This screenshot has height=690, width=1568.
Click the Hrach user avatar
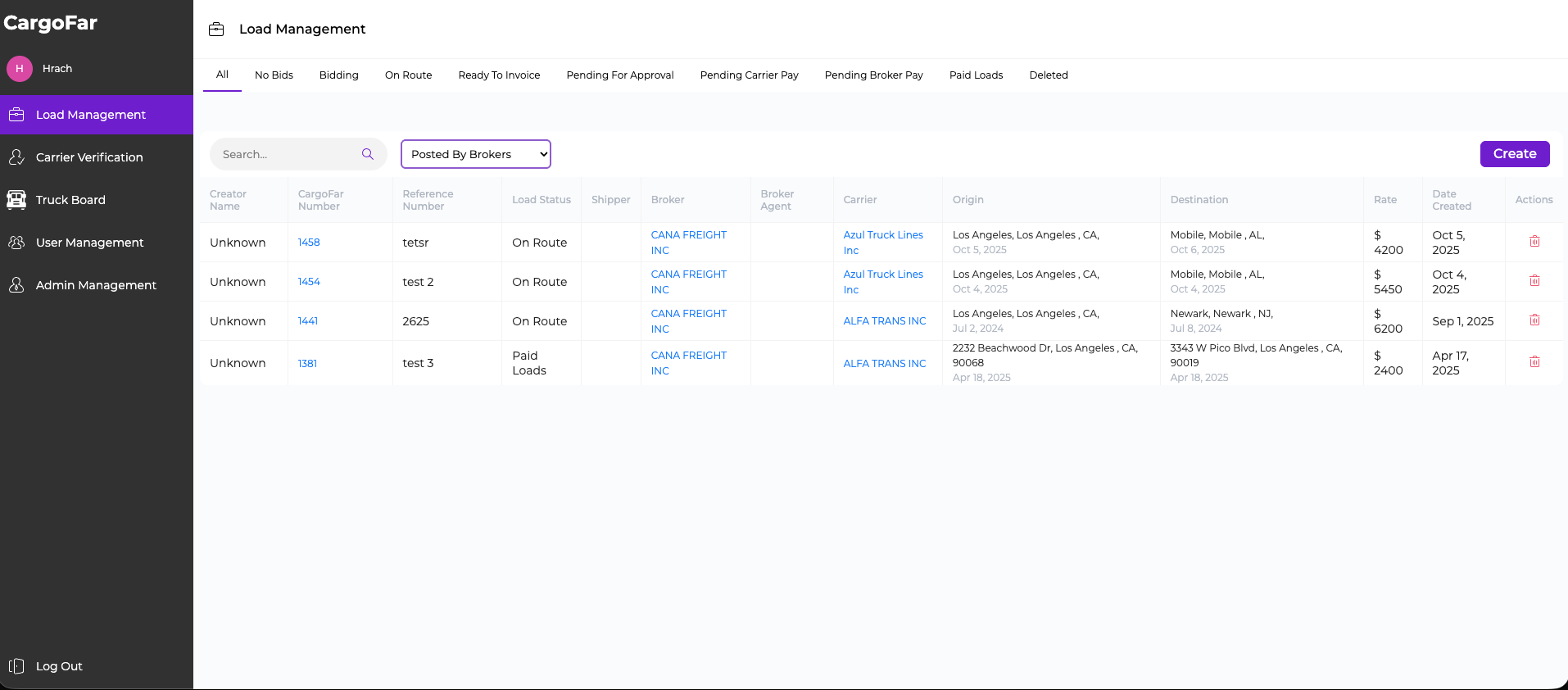click(20, 69)
